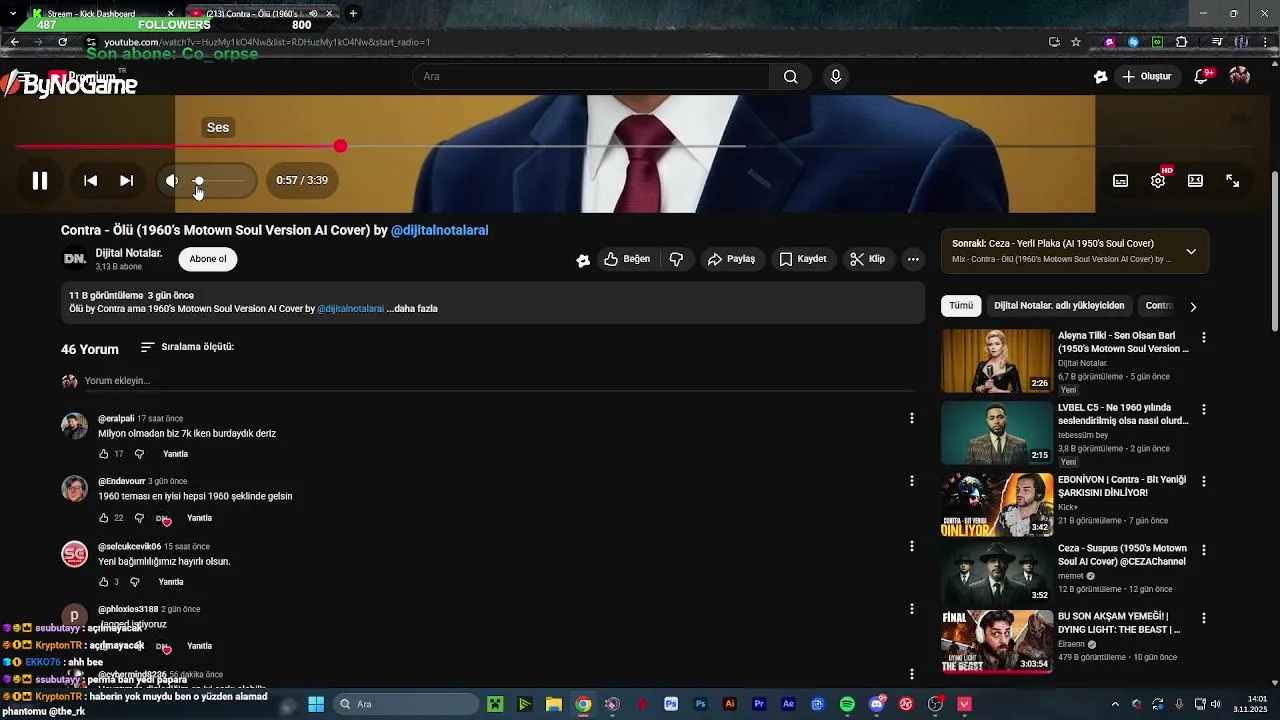
Task: Open more actions menu beside Klip
Action: [913, 259]
